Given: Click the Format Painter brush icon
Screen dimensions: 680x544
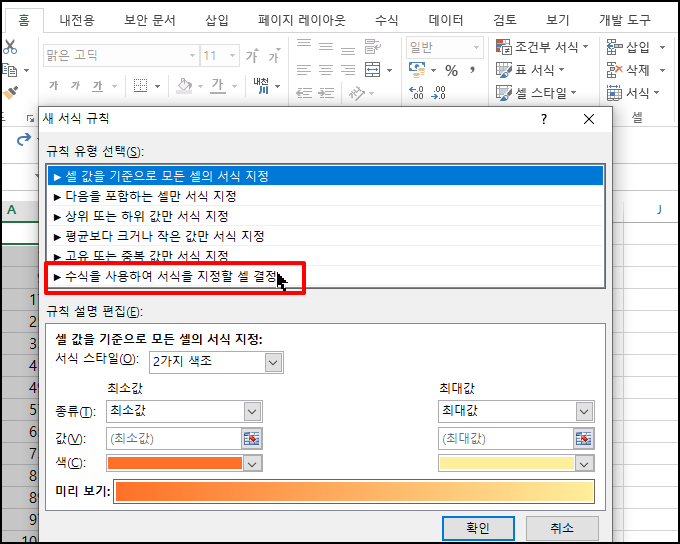Looking at the screenshot, I should [x=10, y=93].
